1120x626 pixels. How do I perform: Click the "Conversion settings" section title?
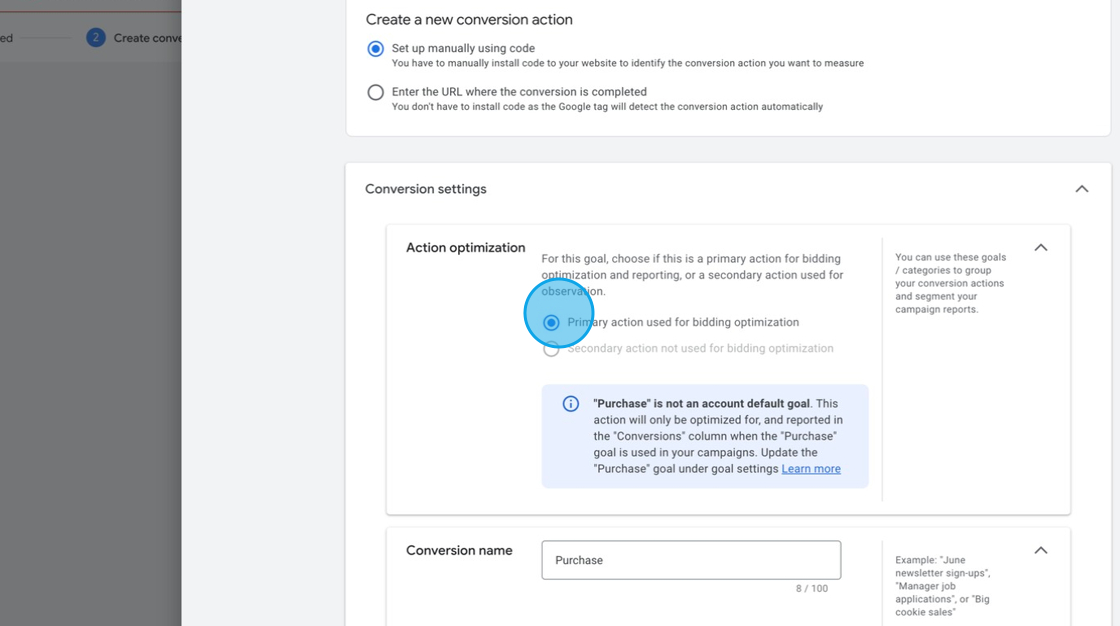coord(426,189)
